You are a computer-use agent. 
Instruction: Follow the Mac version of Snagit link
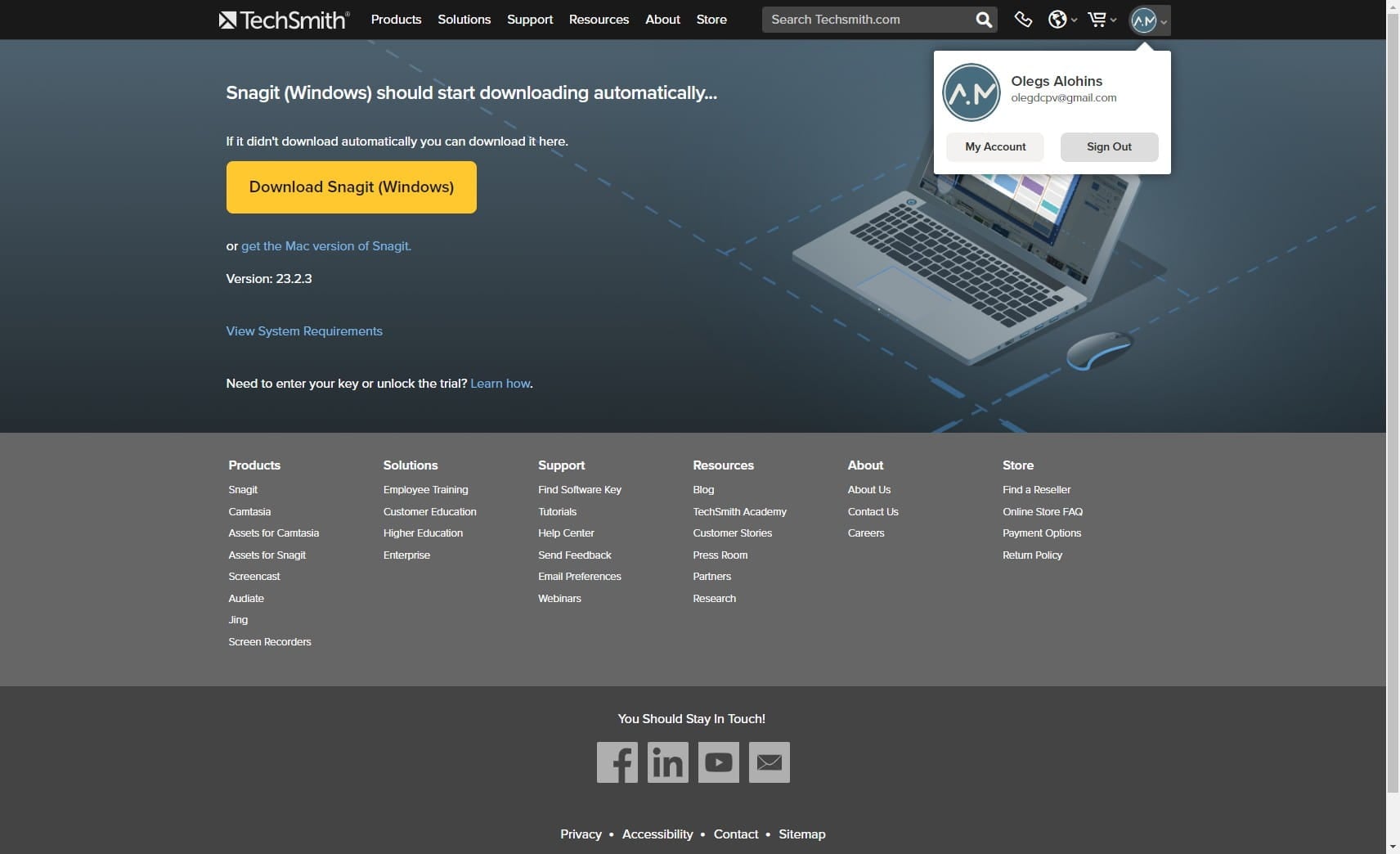[326, 246]
